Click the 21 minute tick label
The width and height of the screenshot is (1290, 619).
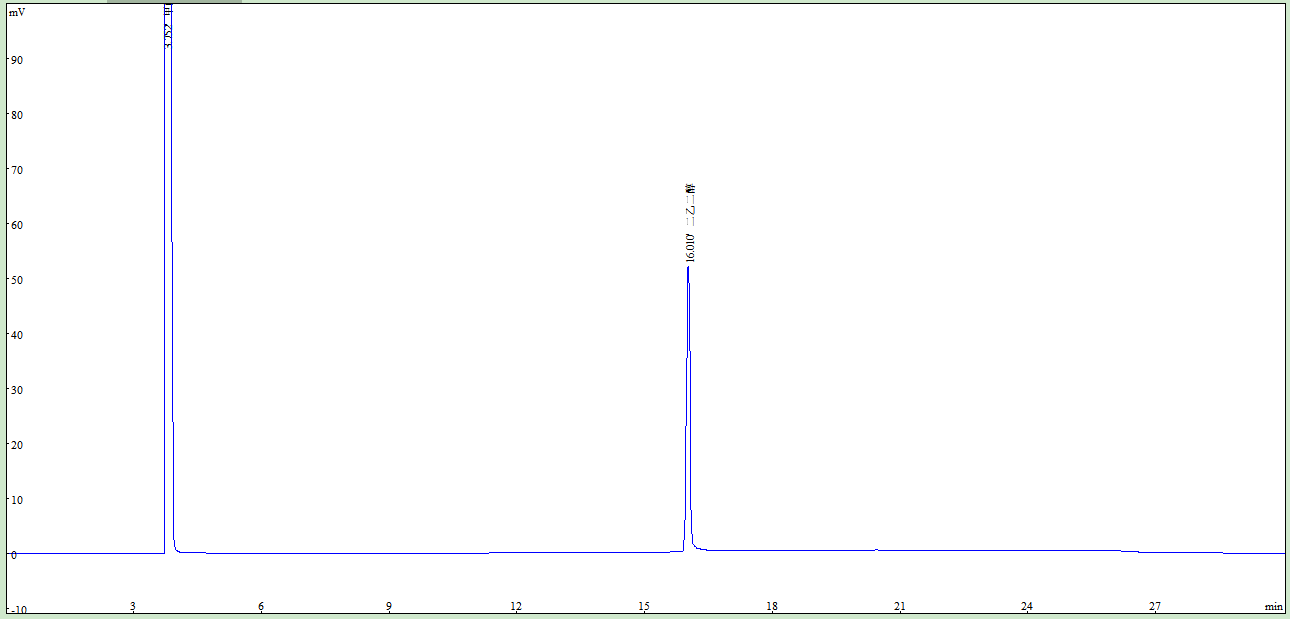900,607
